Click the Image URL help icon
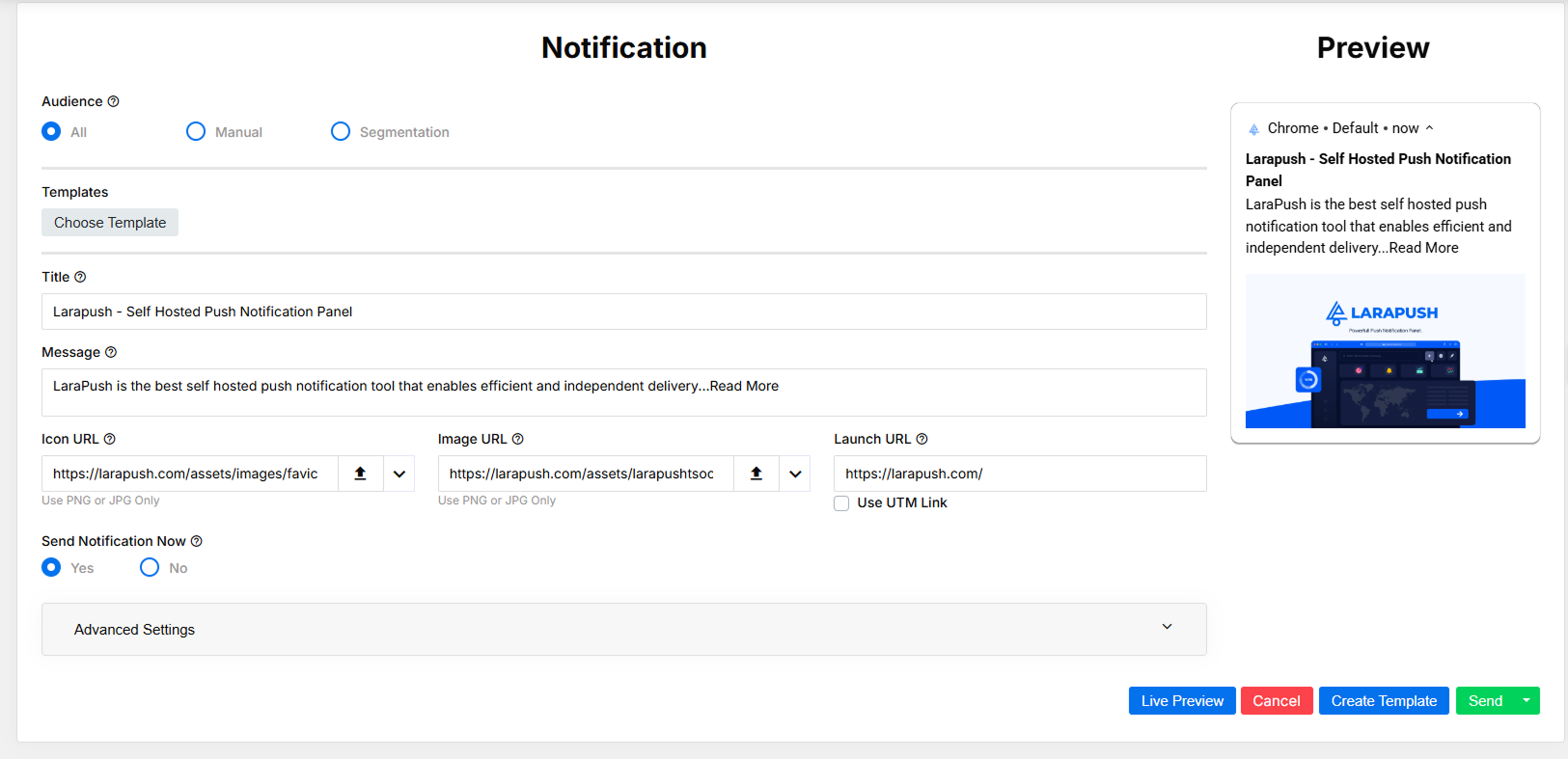1568x759 pixels. tap(518, 439)
